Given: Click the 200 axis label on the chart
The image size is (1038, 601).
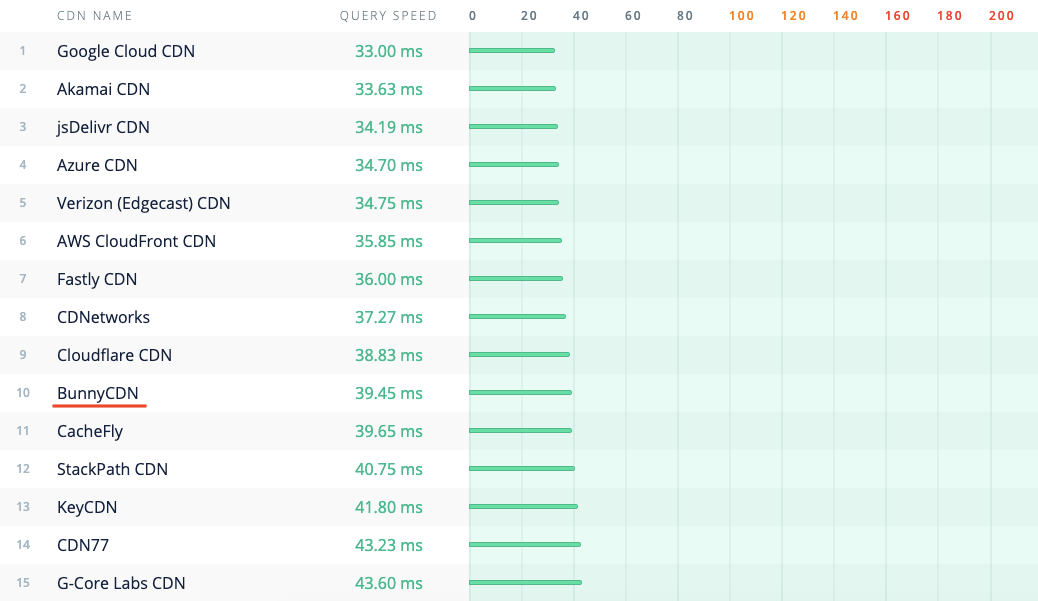Looking at the screenshot, I should click(1001, 16).
